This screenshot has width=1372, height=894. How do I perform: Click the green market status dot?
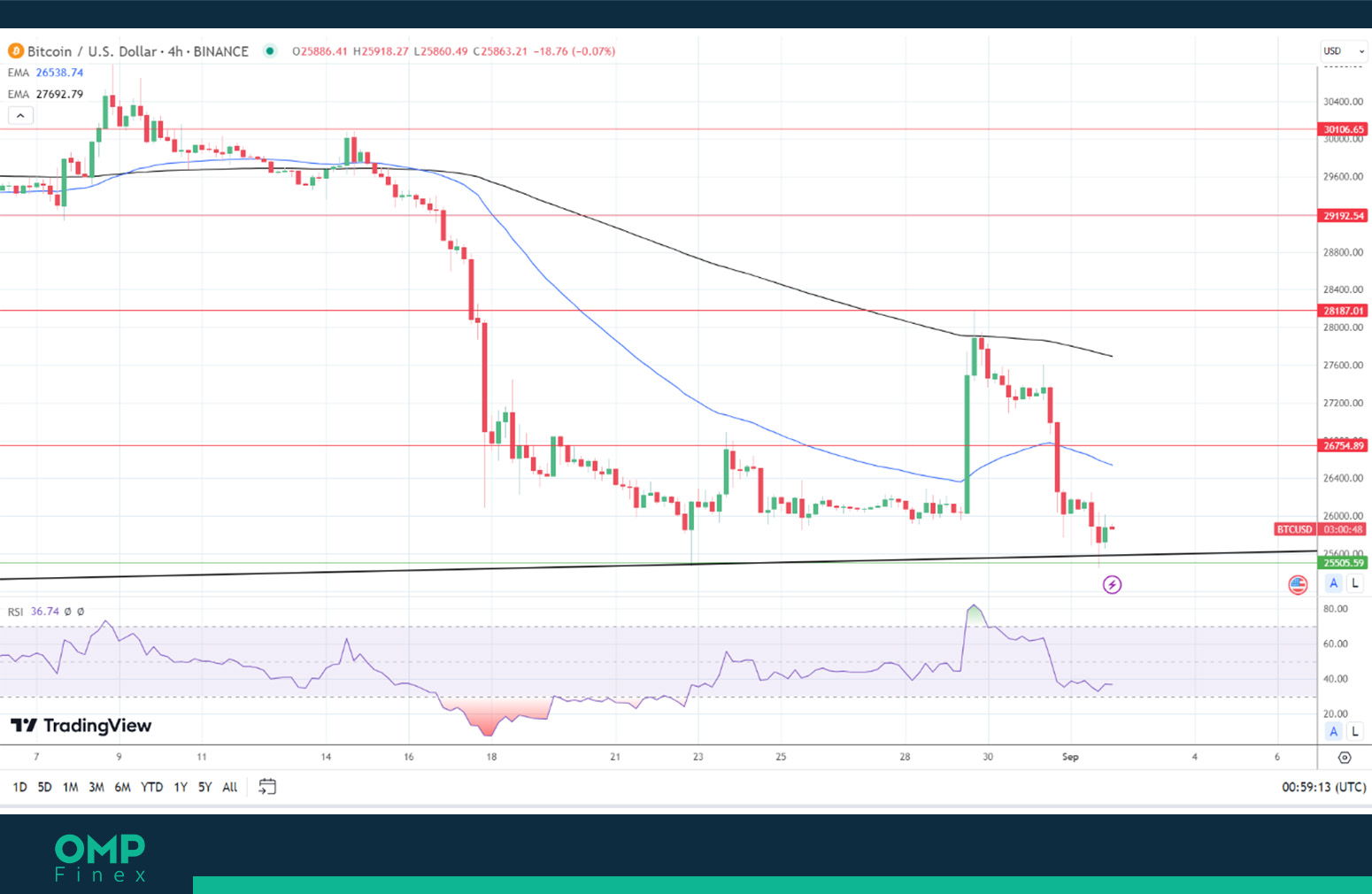coord(270,51)
